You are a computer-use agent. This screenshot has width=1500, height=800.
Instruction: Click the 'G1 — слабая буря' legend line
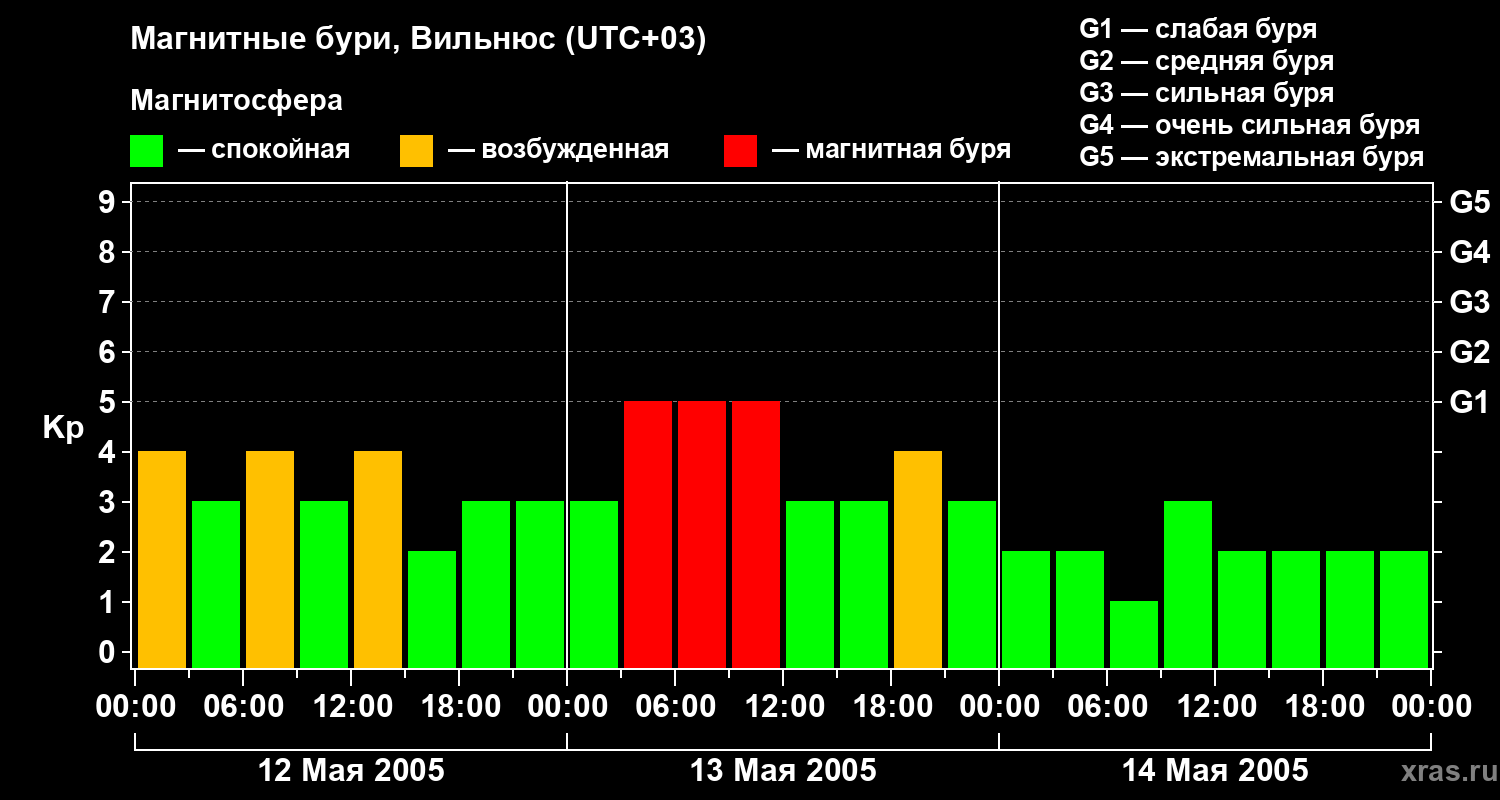click(x=1198, y=28)
